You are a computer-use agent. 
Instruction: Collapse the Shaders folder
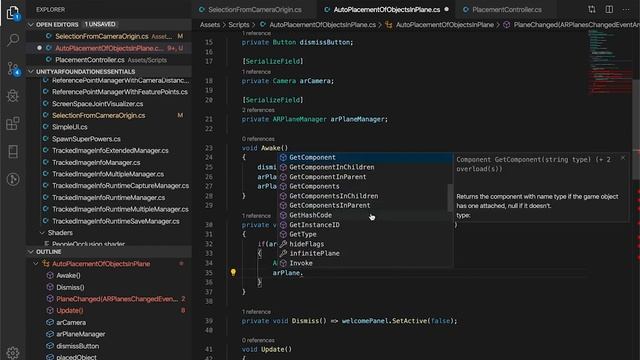(x=42, y=233)
